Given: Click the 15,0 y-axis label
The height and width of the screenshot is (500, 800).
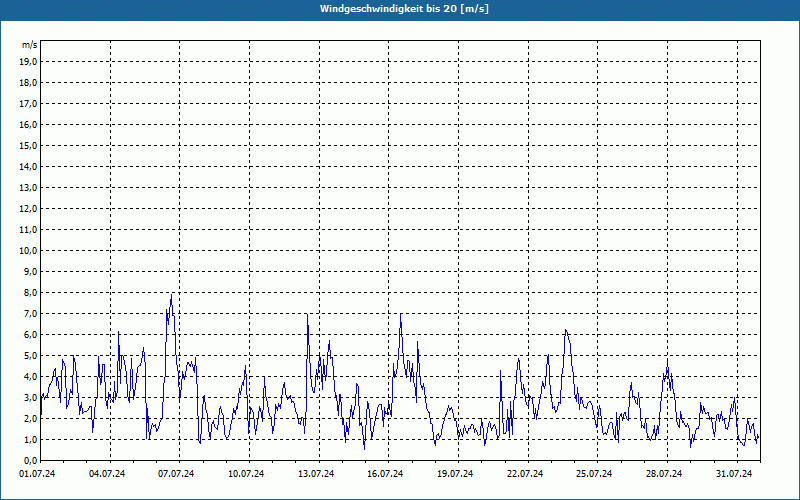Looking at the screenshot, I should click(x=28, y=145).
